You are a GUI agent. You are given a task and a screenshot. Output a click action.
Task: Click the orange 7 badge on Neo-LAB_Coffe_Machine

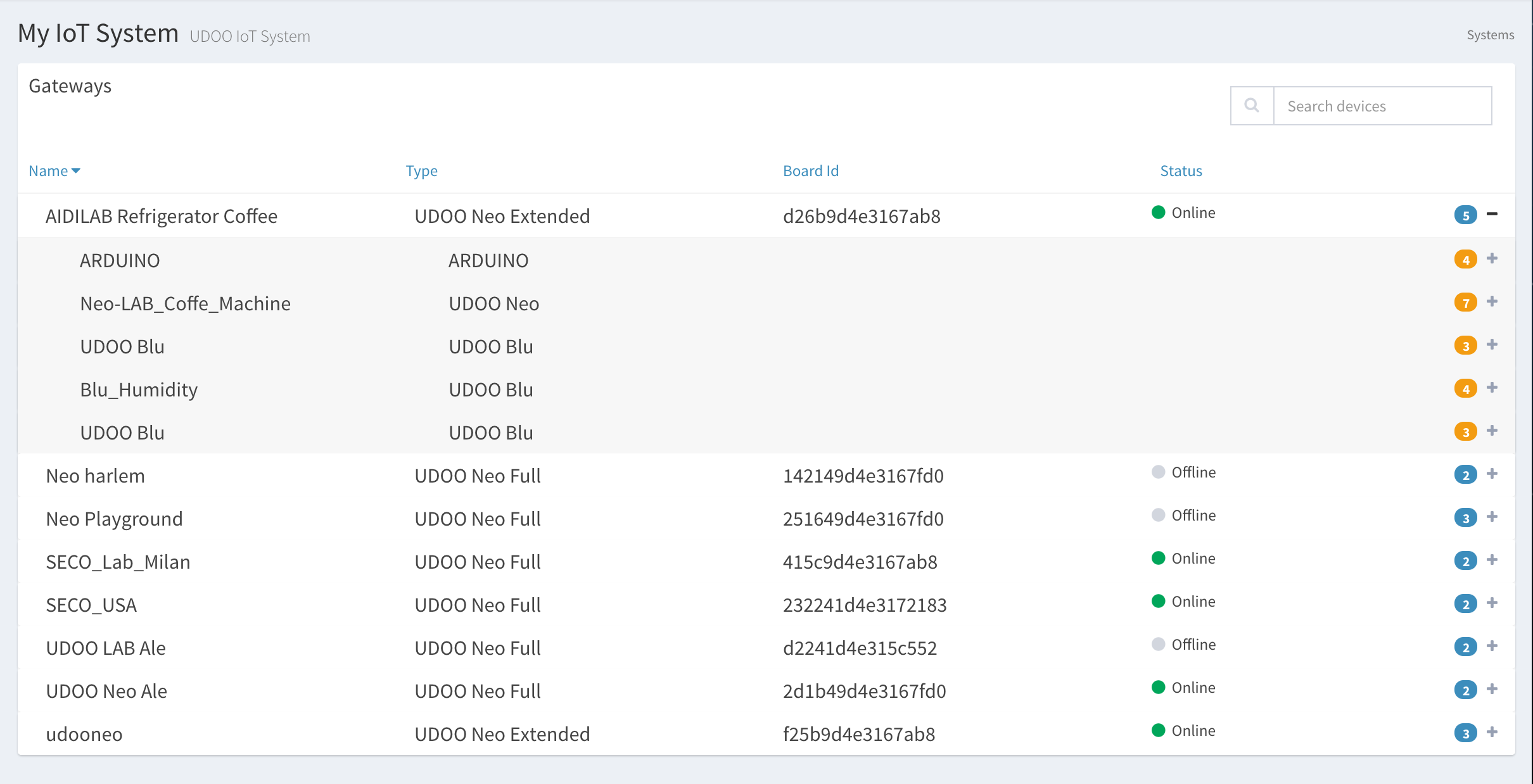pos(1465,303)
